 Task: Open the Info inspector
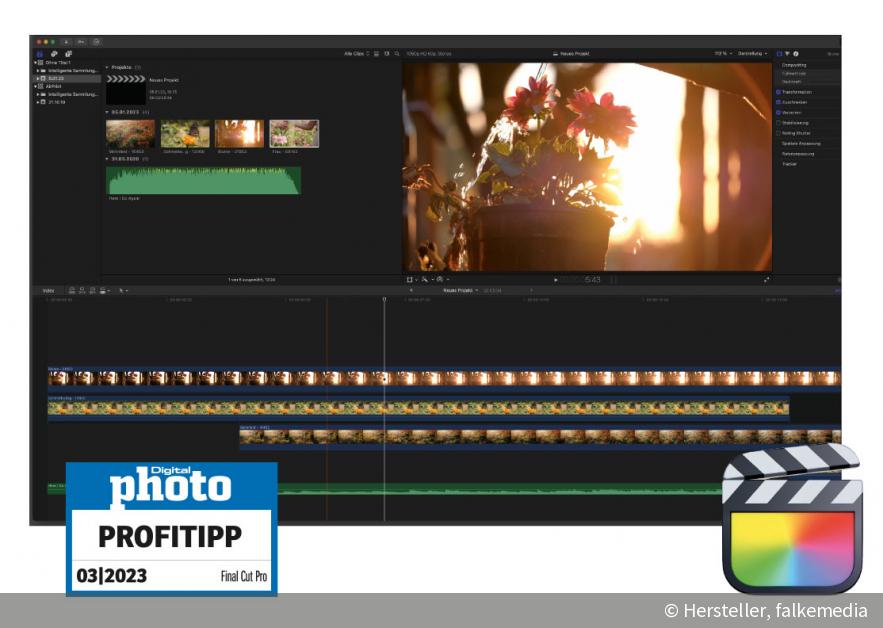click(796, 52)
